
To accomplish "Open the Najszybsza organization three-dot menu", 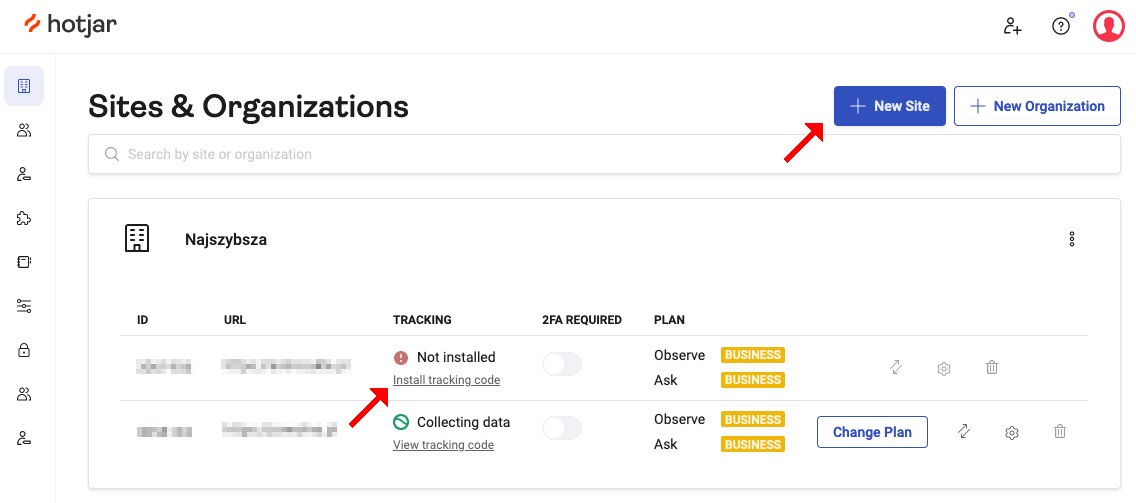I will click(1072, 239).
